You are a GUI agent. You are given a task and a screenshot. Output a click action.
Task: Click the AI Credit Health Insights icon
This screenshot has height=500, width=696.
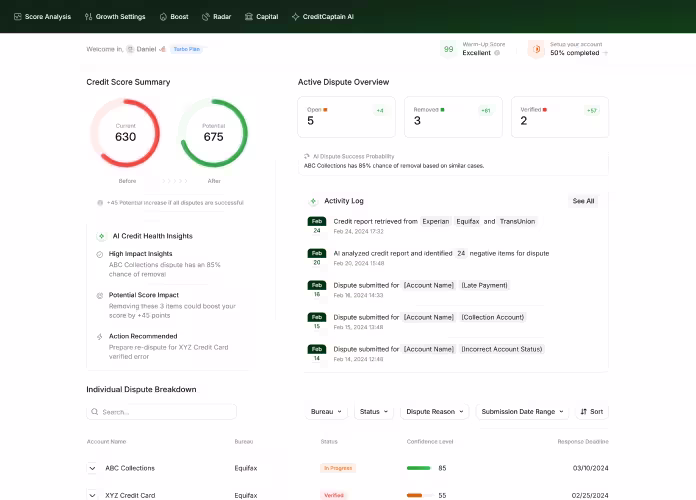coord(101,236)
